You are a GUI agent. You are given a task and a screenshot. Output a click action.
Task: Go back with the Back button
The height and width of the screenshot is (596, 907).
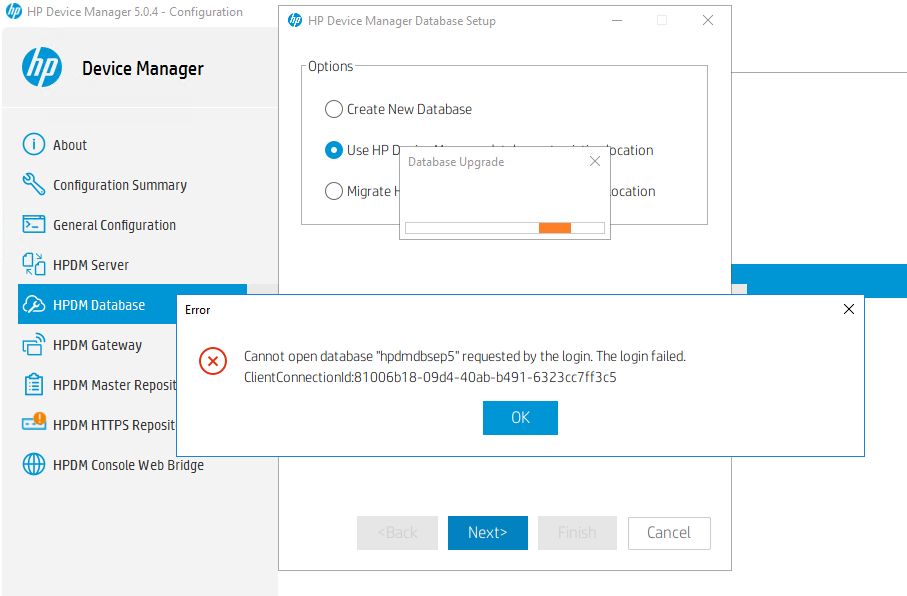click(x=397, y=532)
